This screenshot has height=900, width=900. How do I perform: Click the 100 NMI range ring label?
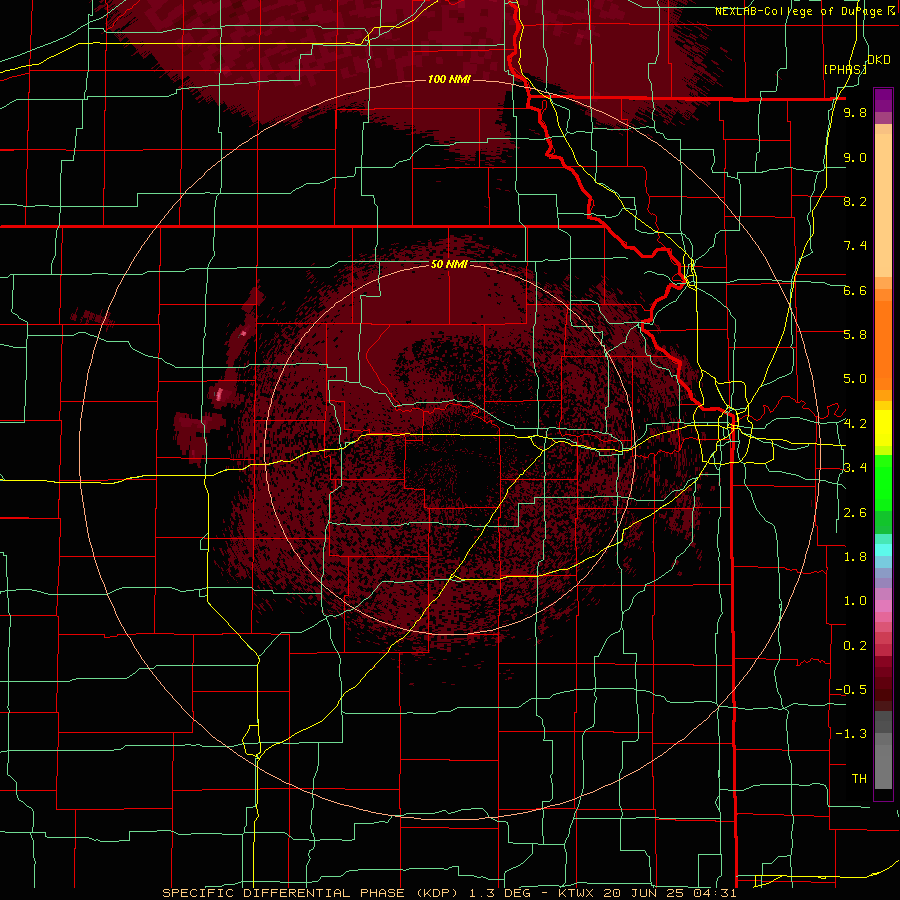tap(449, 79)
